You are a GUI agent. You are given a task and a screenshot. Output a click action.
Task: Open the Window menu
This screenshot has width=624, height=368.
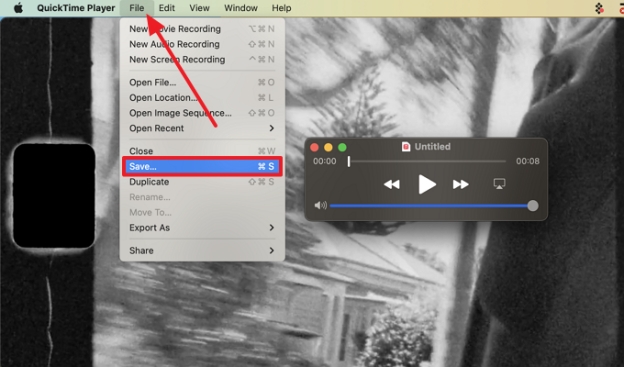(x=241, y=8)
